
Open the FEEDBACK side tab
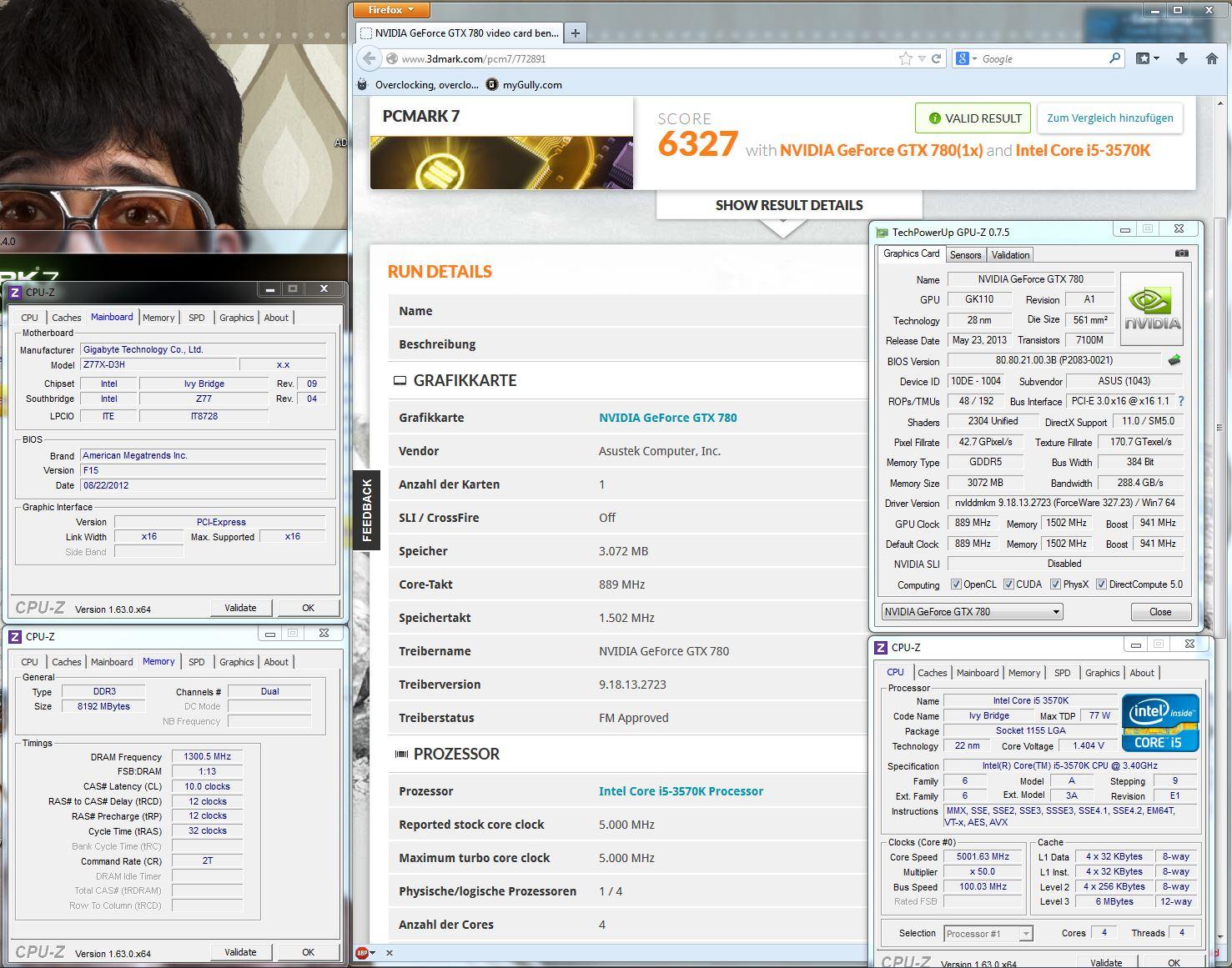(366, 510)
